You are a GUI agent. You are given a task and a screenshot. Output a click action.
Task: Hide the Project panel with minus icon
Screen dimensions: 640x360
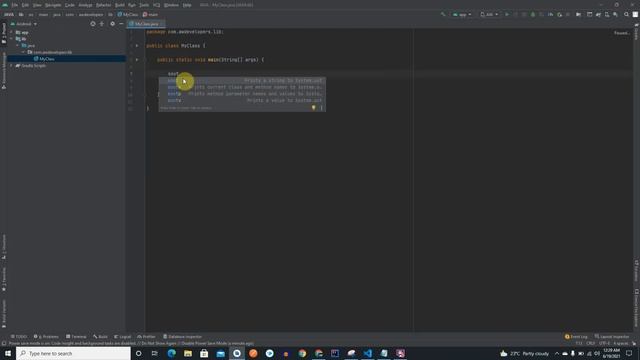[121, 24]
